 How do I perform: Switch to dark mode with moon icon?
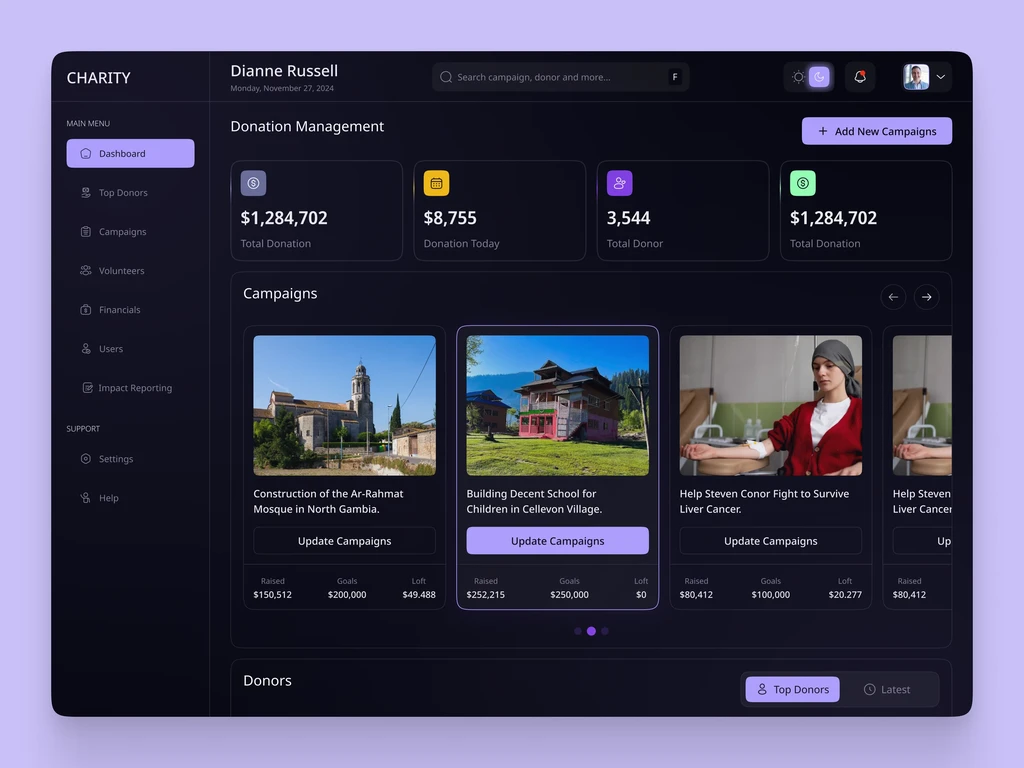click(819, 77)
